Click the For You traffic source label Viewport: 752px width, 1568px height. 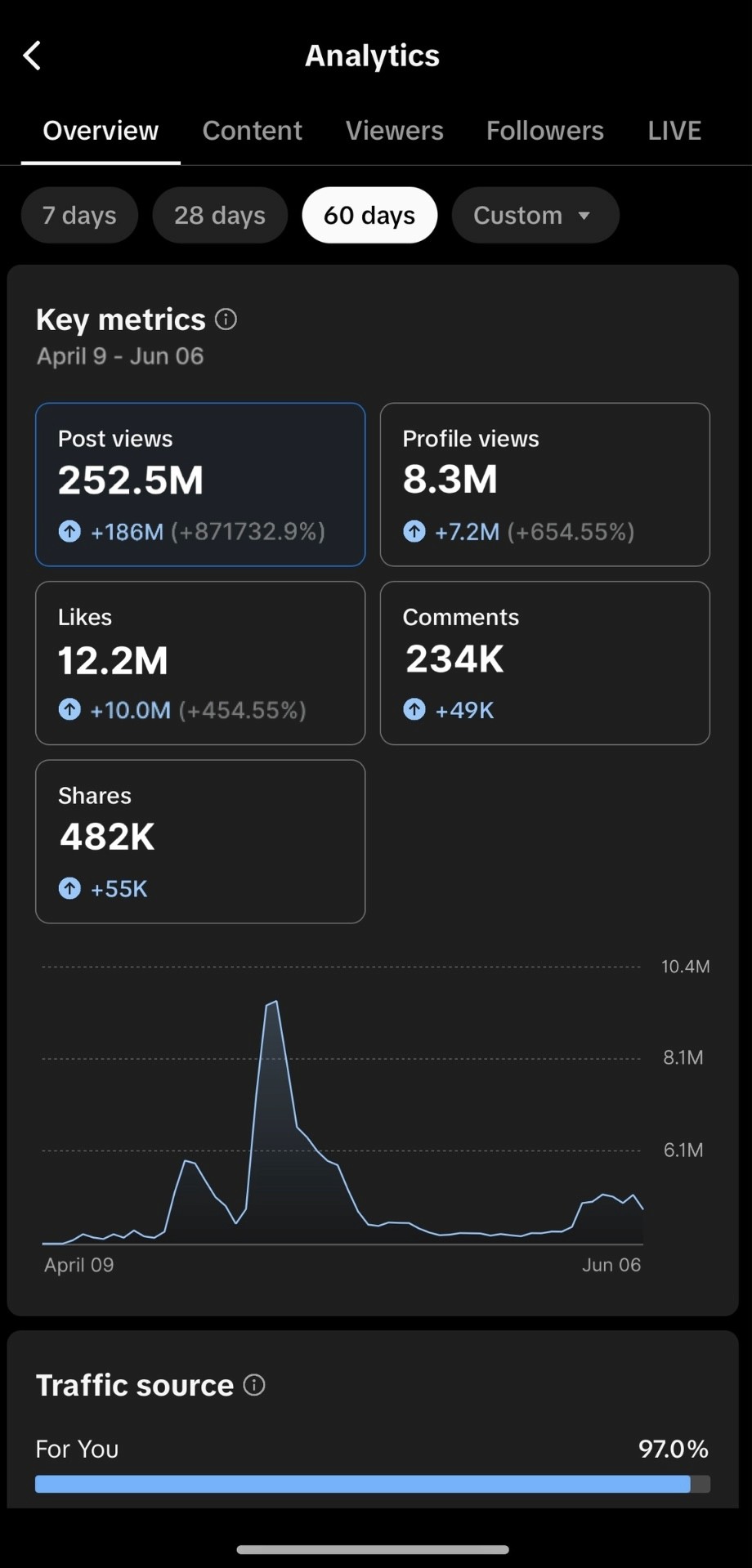(x=77, y=1450)
